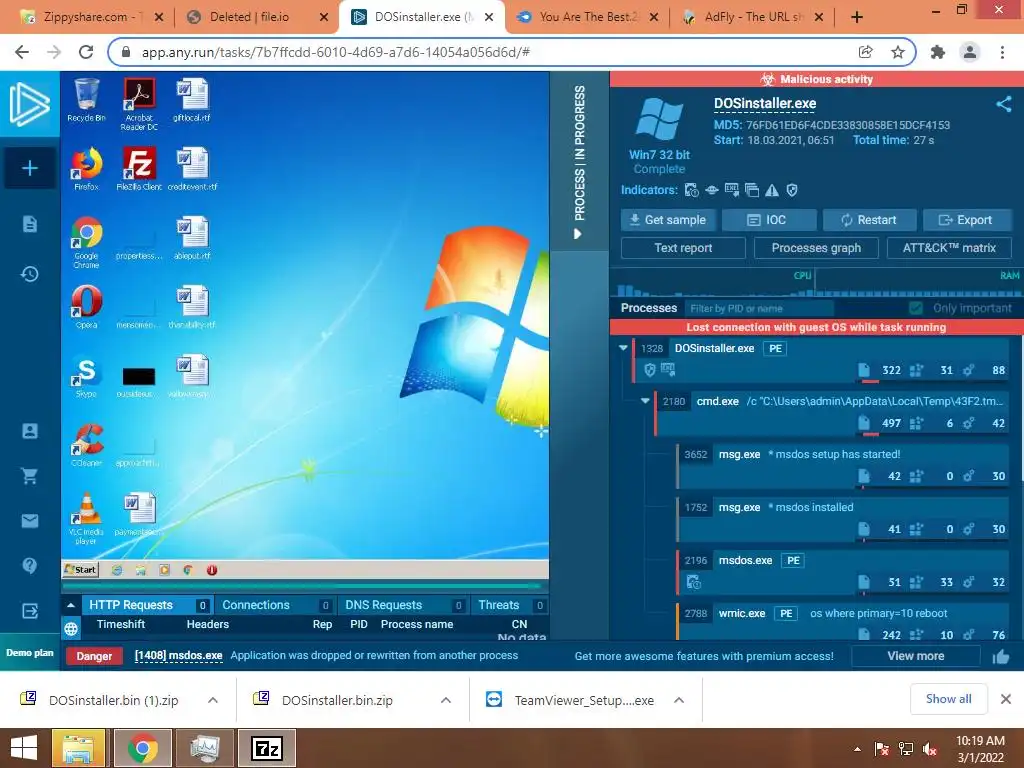Click the Restart button
This screenshot has width=1024, height=768.
869,220
